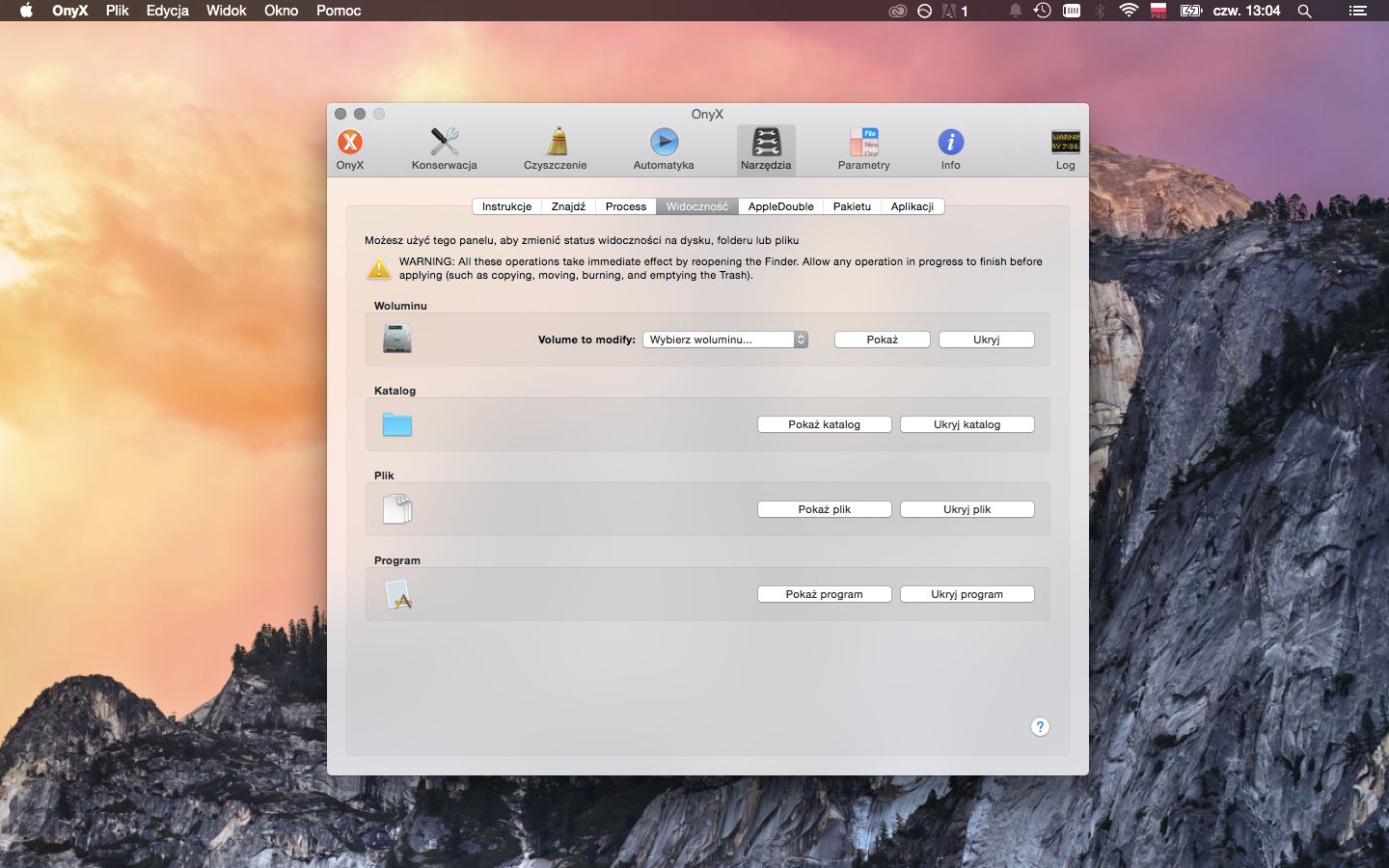Open the Apple menu

[26, 11]
